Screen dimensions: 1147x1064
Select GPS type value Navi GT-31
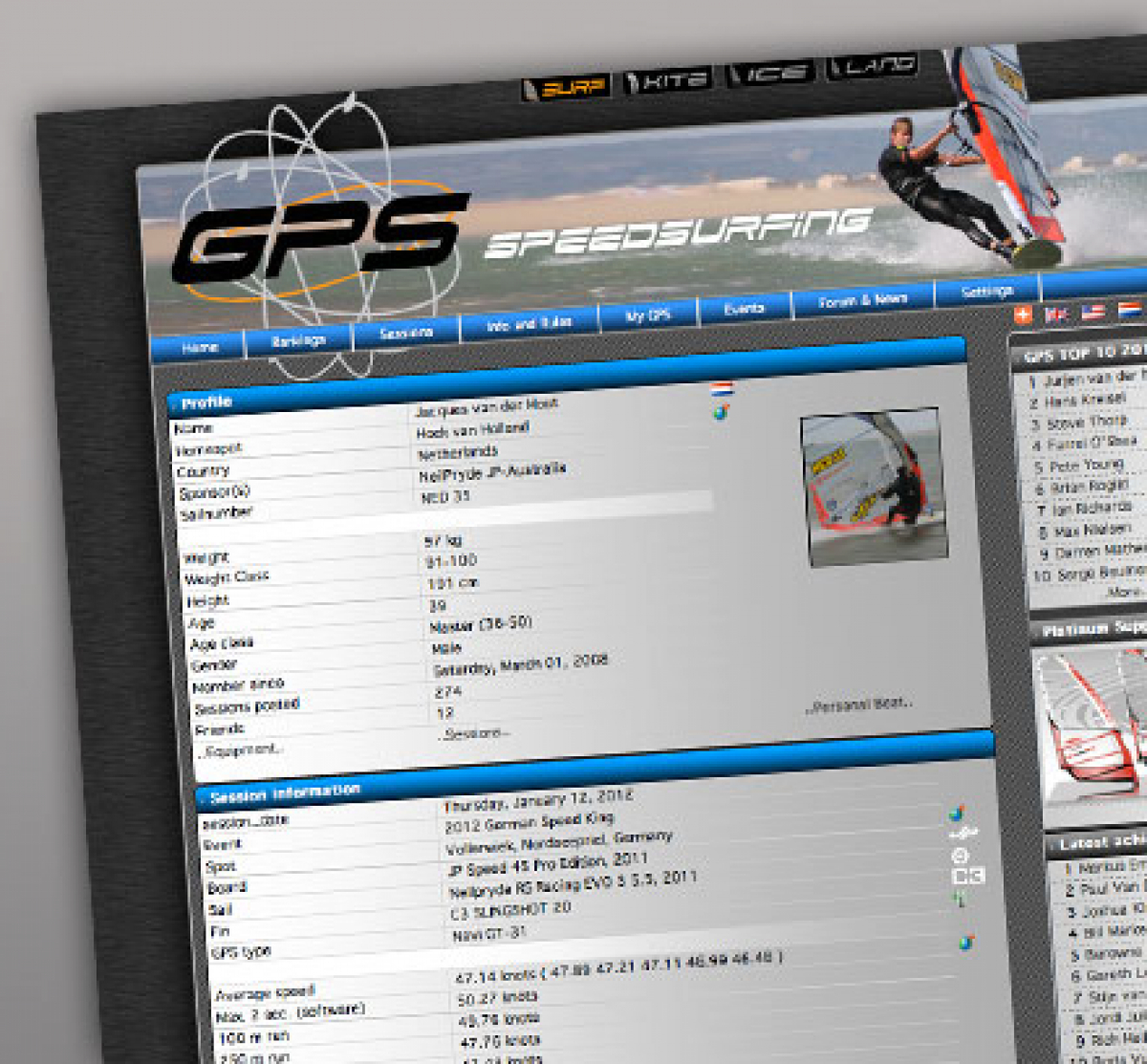488,935
